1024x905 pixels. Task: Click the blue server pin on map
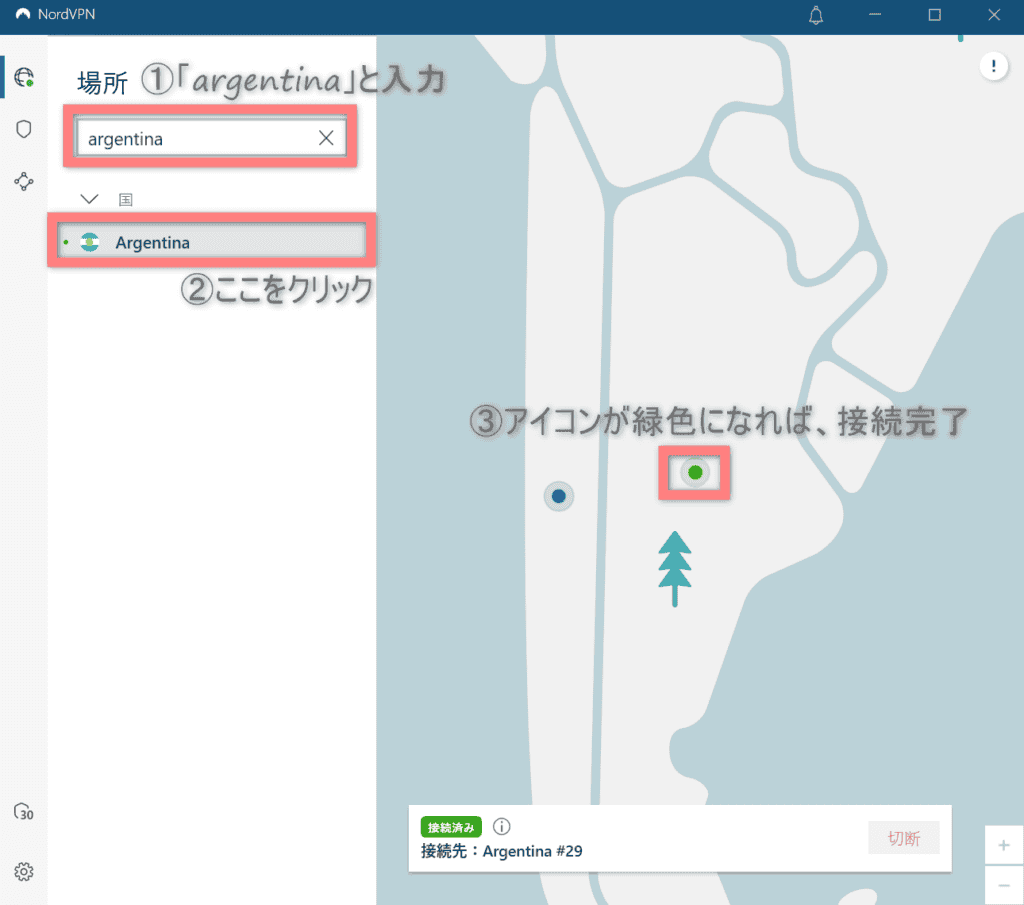[x=558, y=496]
